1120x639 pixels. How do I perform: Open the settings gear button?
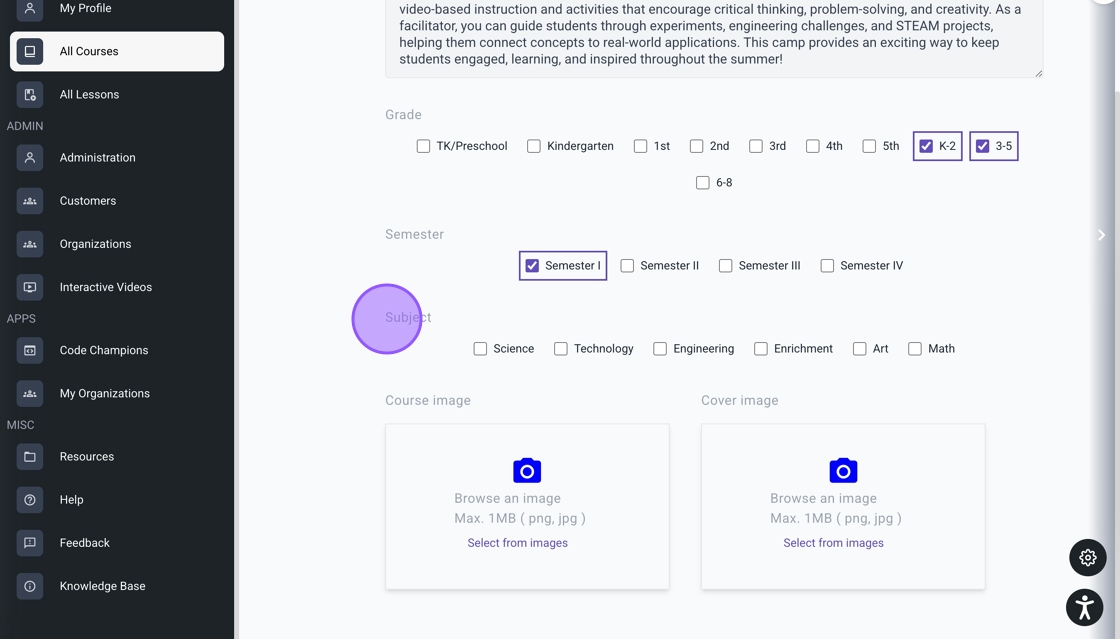[1087, 558]
